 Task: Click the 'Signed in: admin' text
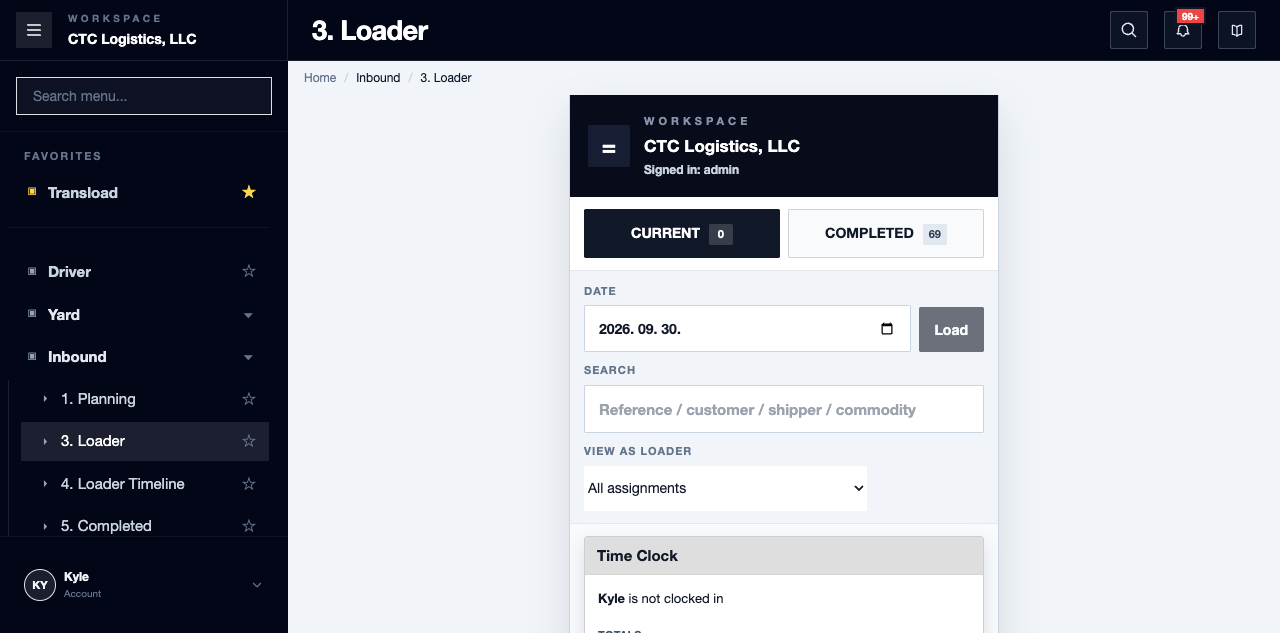coord(692,170)
